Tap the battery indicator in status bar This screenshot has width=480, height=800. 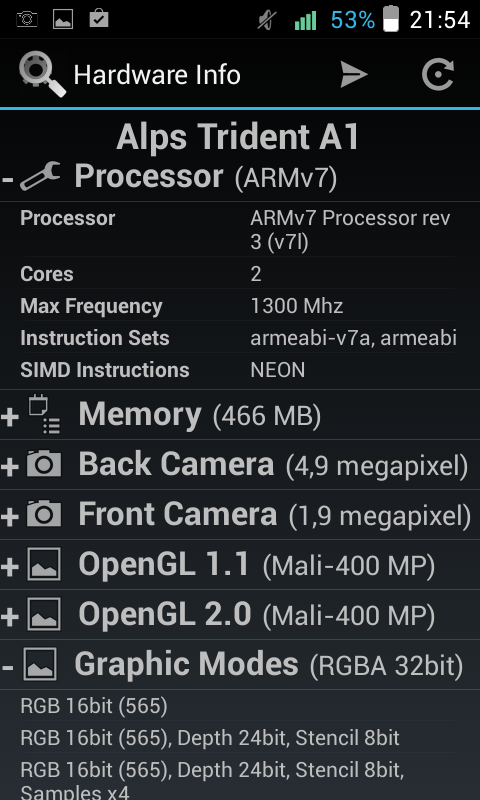[x=391, y=19]
